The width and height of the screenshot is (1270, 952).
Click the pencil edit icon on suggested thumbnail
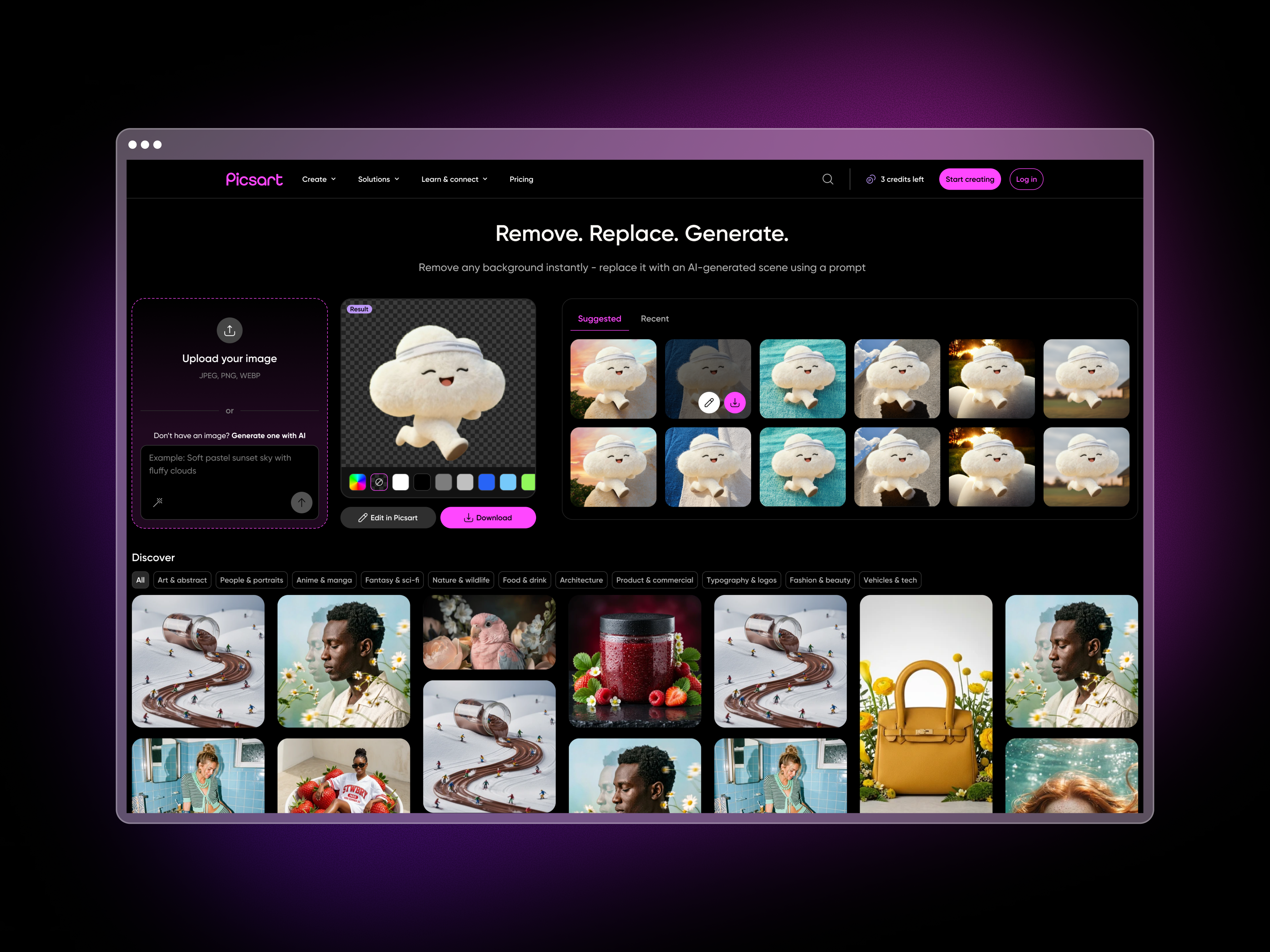(709, 402)
